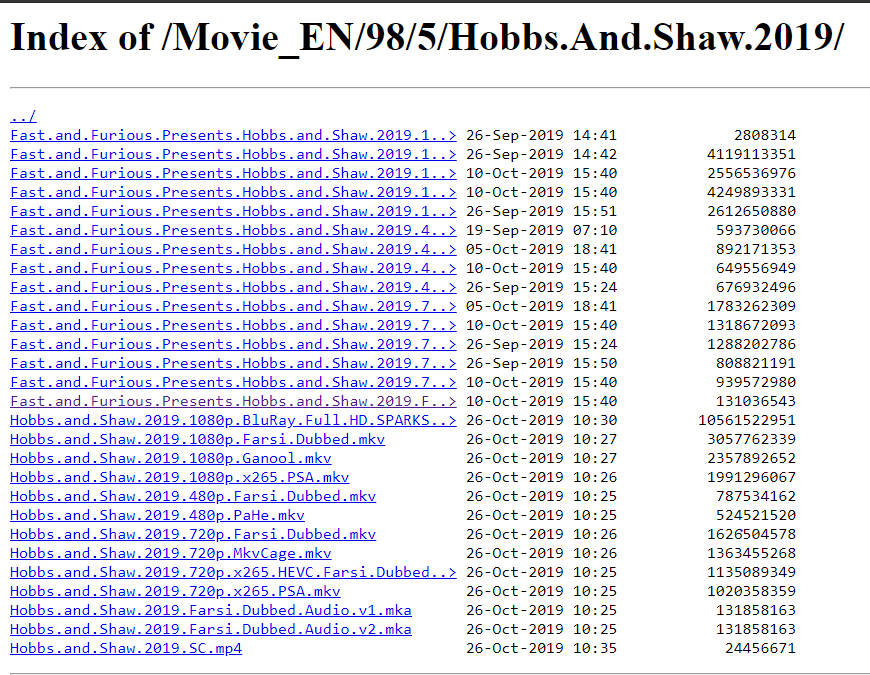Select the date '26-Sep-2019 15:51'
870x675 pixels.
tap(542, 211)
